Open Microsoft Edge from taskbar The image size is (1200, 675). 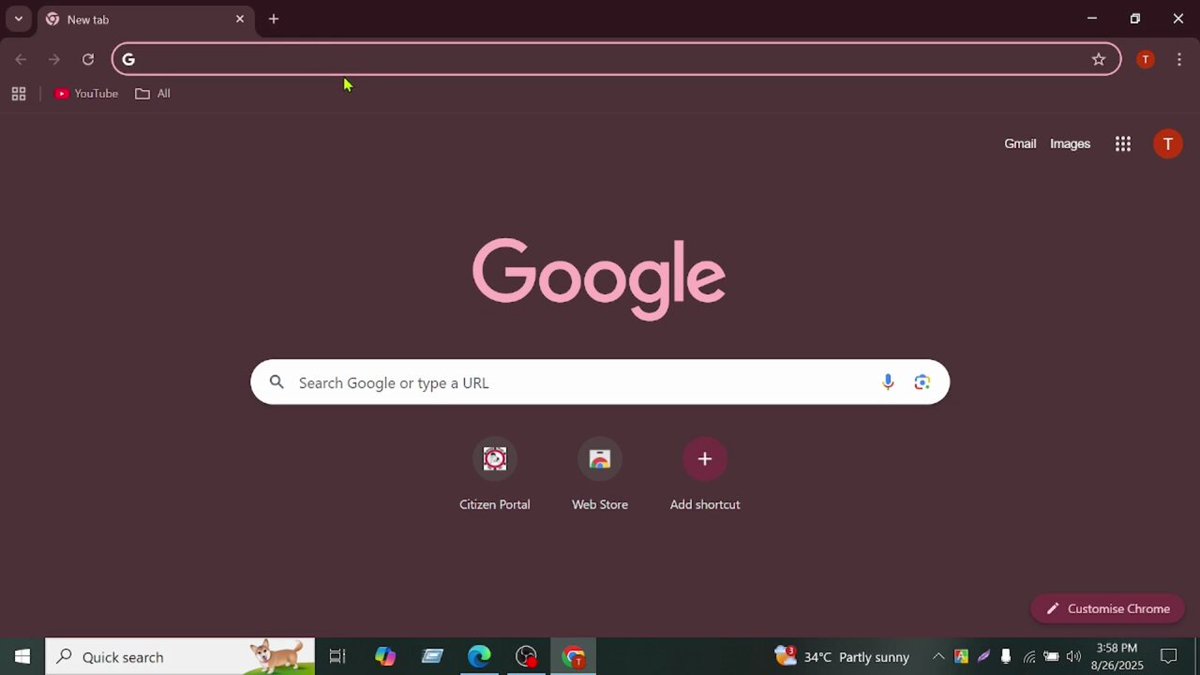click(479, 657)
